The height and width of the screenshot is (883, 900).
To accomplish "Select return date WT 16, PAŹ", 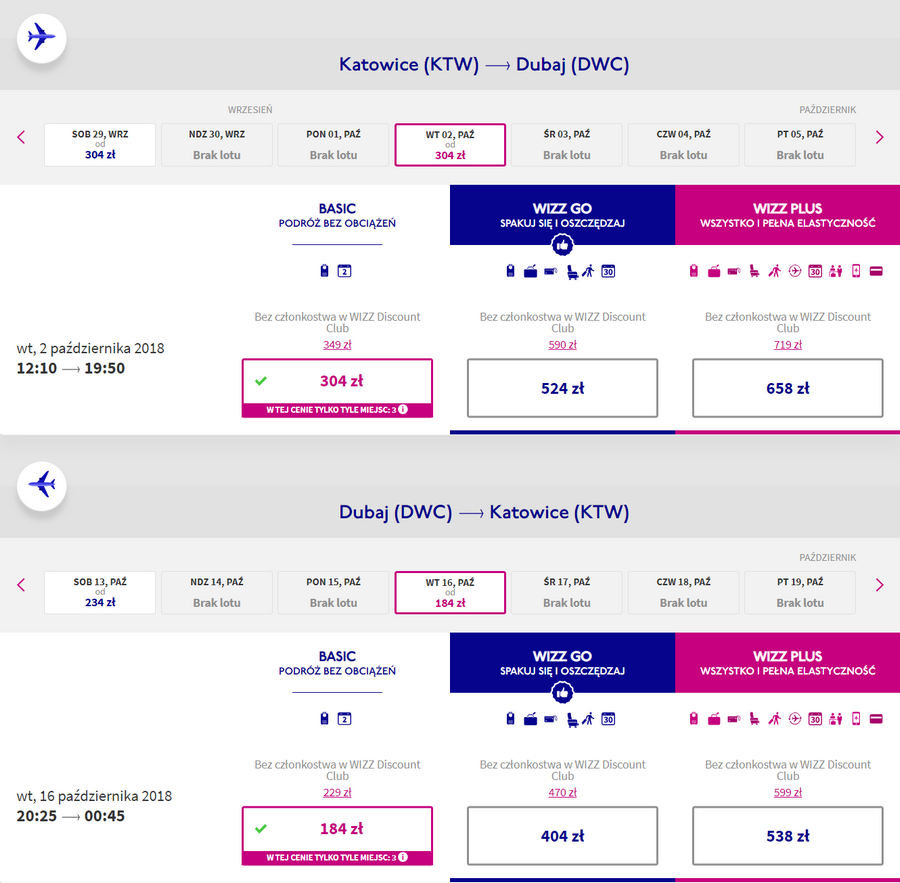I will point(450,592).
